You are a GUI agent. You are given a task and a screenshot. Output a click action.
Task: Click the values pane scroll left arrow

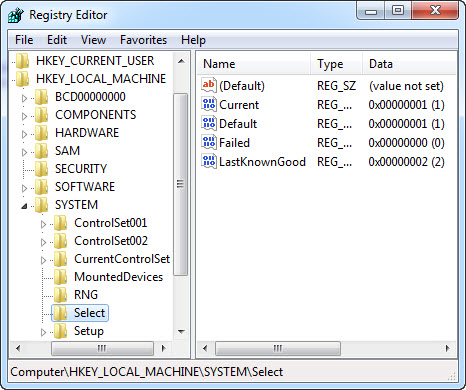click(x=205, y=348)
